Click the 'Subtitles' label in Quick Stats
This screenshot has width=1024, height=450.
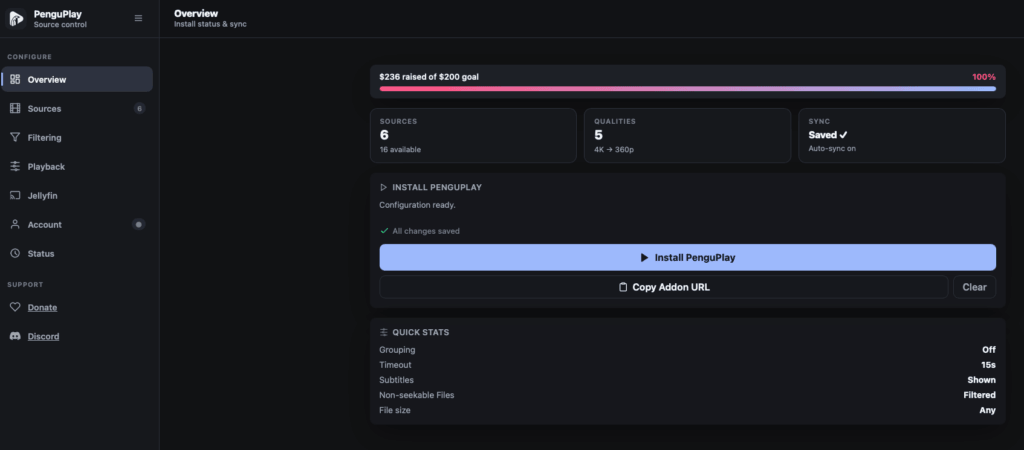click(396, 379)
